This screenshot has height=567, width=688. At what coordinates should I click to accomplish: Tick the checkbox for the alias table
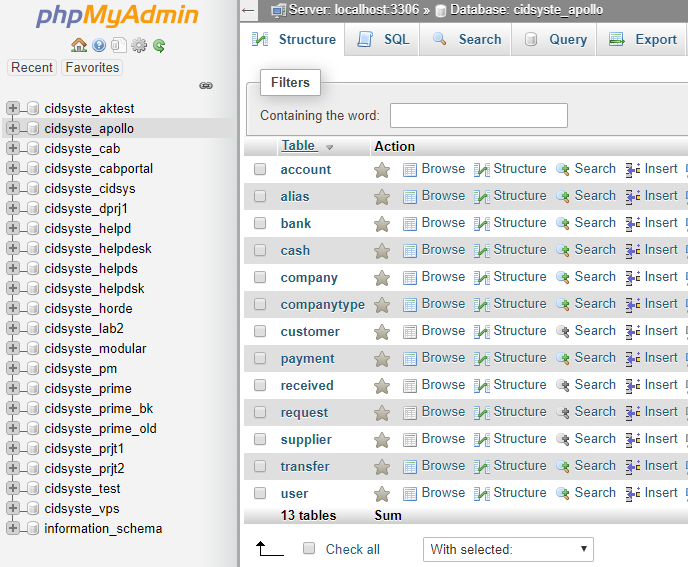click(260, 197)
